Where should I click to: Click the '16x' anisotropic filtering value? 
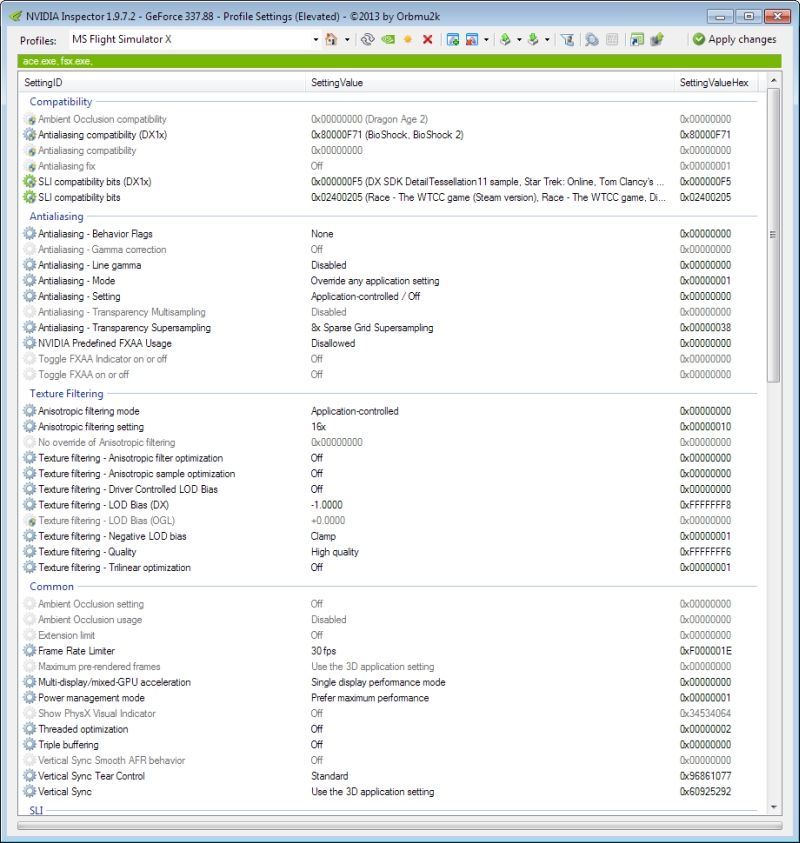[318, 427]
